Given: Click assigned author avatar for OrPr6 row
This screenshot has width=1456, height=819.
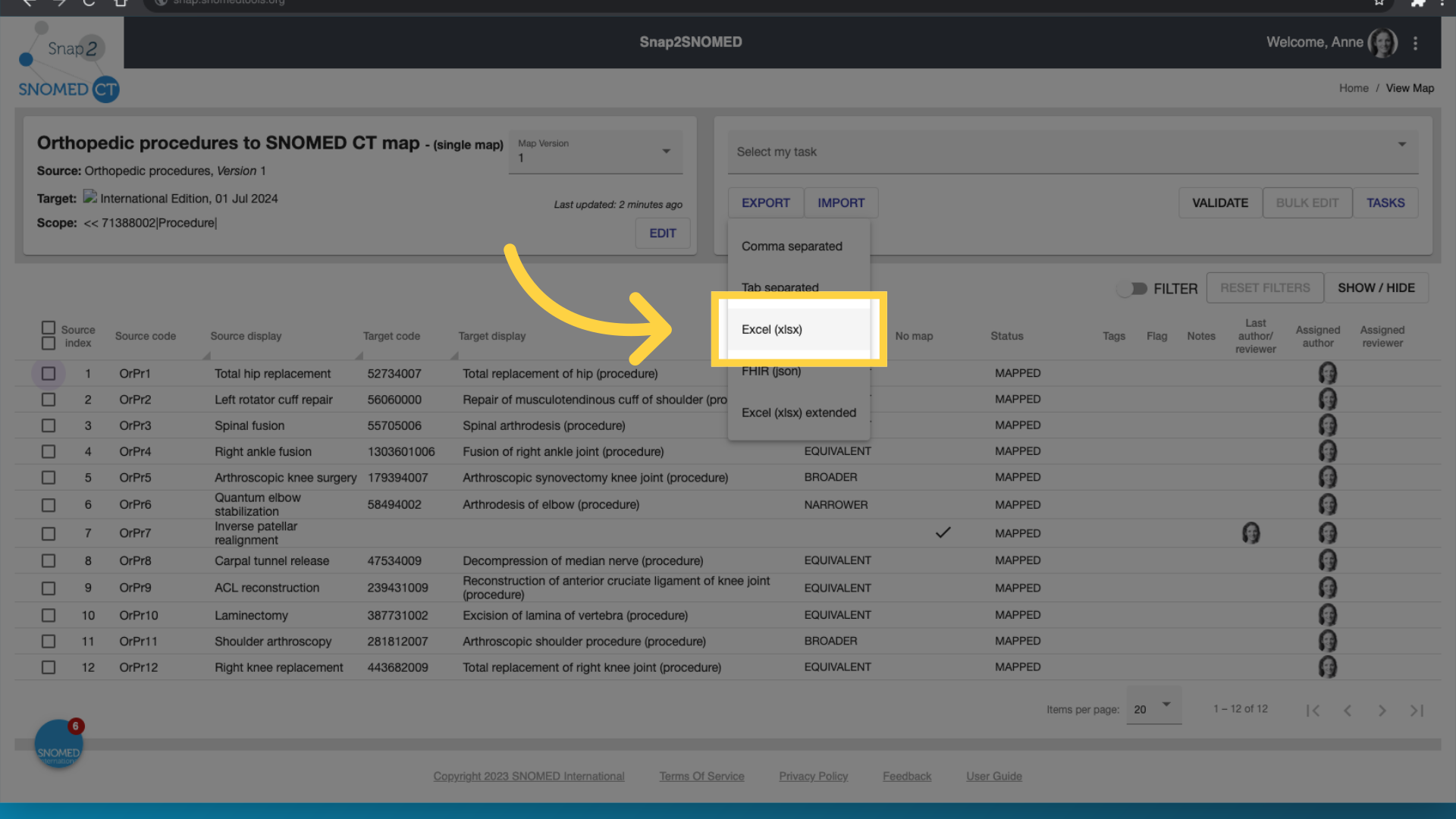Looking at the screenshot, I should point(1327,504).
